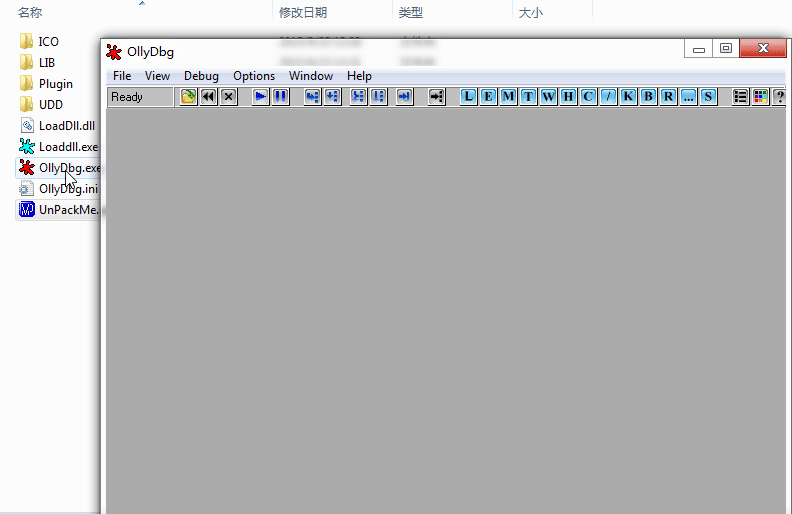Open Source window with S button
The height and width of the screenshot is (514, 792).
708,96
